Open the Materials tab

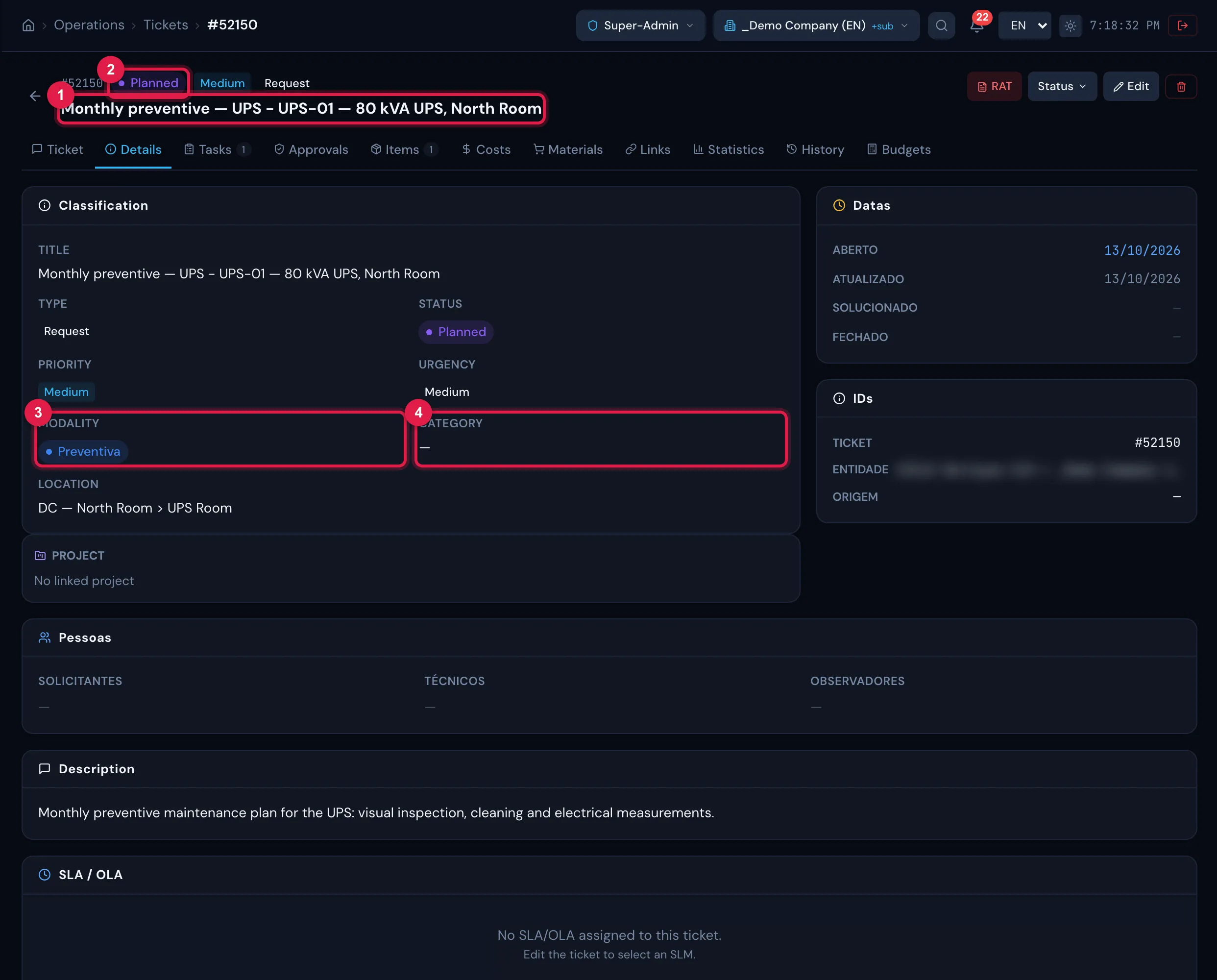point(568,149)
